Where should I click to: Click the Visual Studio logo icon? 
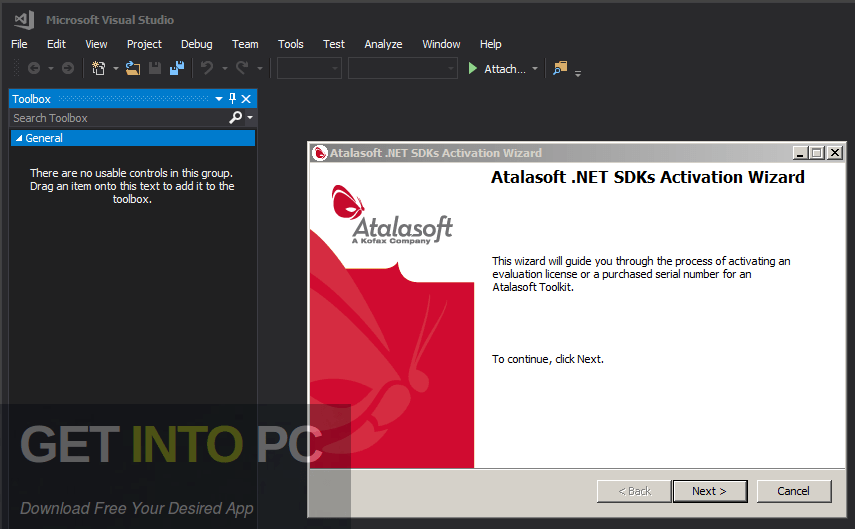point(24,20)
